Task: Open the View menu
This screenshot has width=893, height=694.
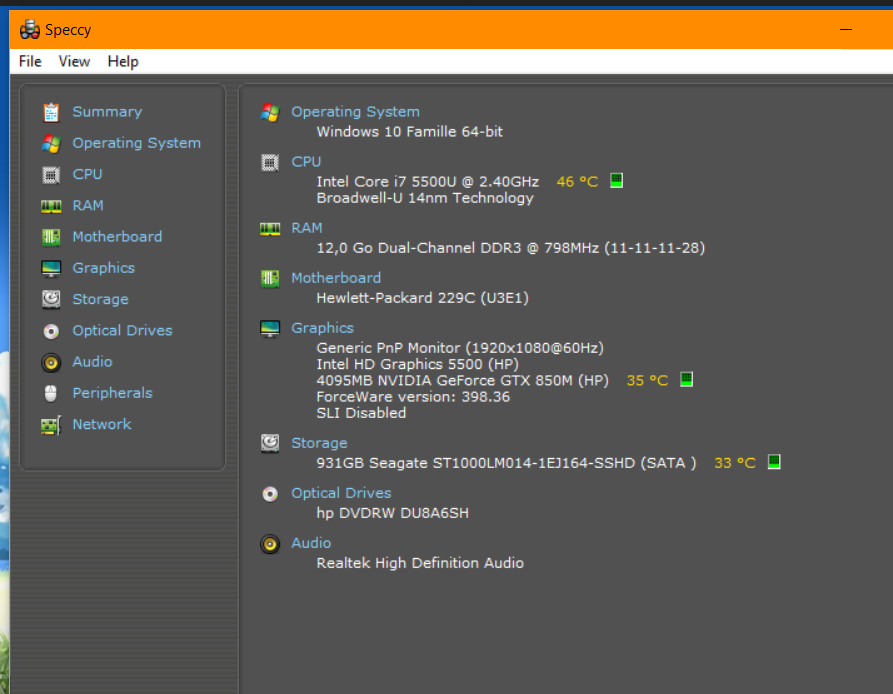Action: [x=74, y=61]
